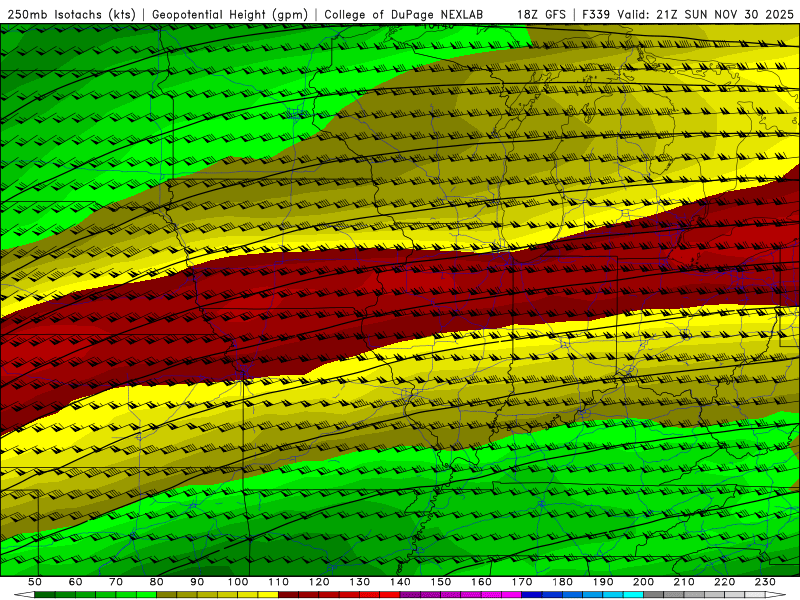Select the bright yellow swatch just before 110
Screen dimensions: 800x600
coord(268,594)
